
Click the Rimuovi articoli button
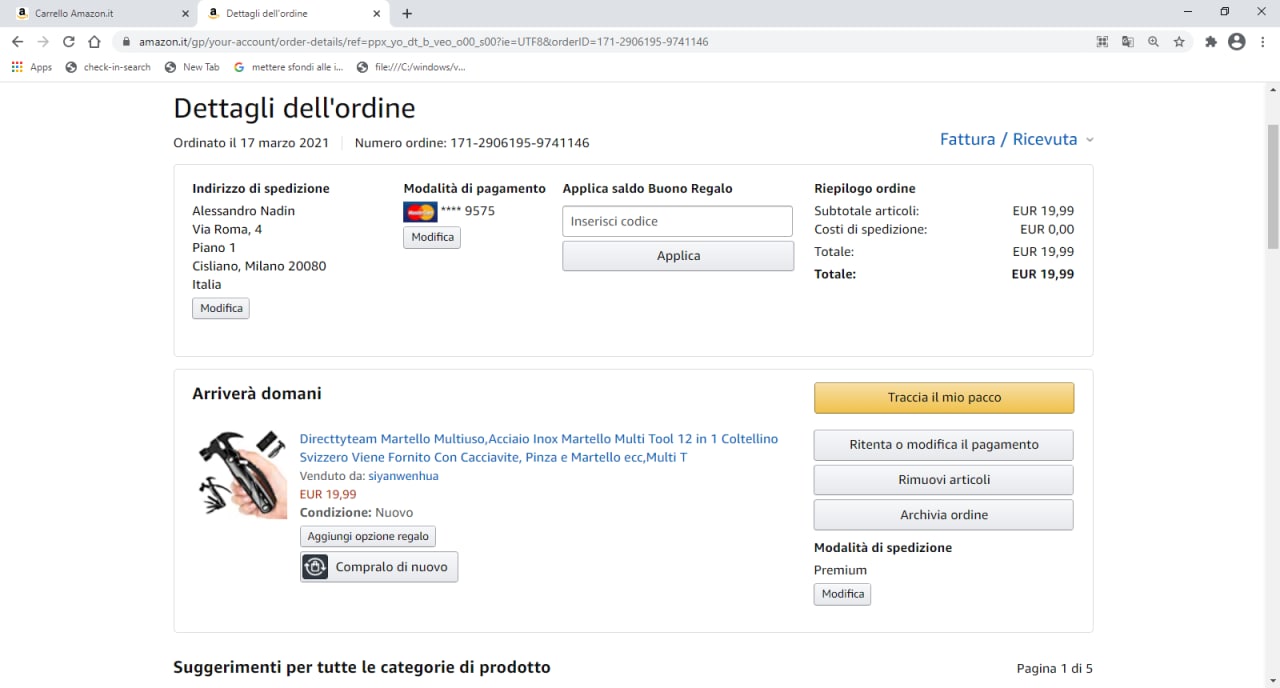coord(944,480)
